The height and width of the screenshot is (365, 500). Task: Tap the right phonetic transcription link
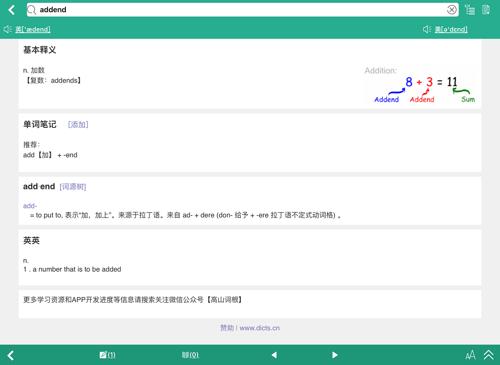tap(451, 29)
